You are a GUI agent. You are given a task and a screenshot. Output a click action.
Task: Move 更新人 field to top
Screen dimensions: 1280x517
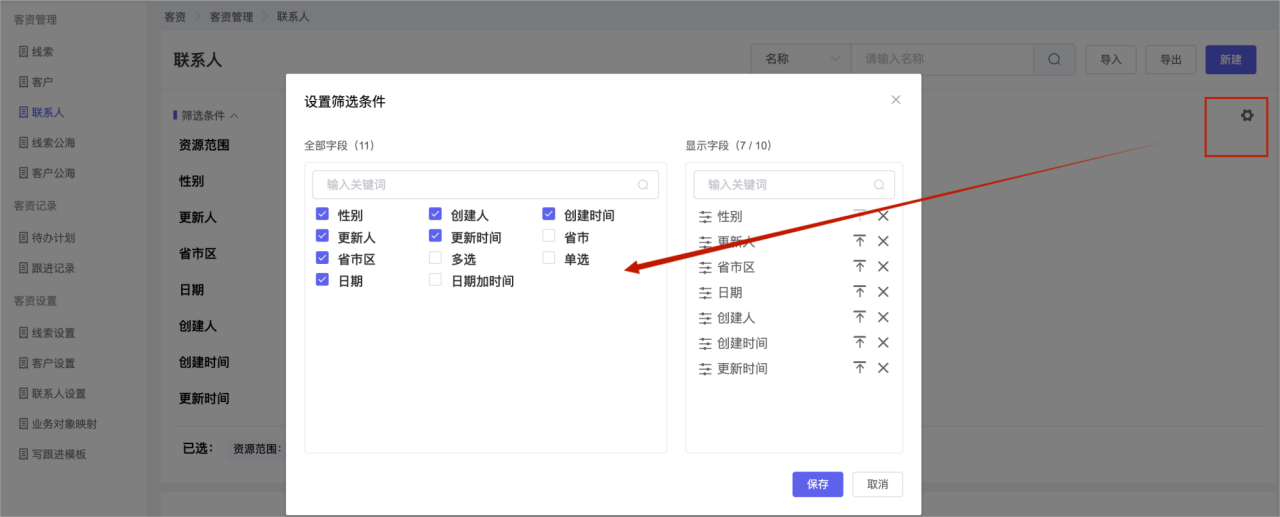click(x=859, y=241)
